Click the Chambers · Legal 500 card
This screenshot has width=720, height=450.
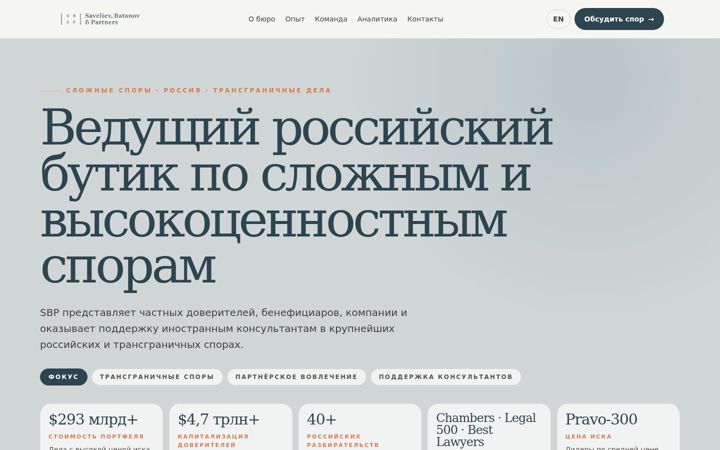click(x=489, y=427)
